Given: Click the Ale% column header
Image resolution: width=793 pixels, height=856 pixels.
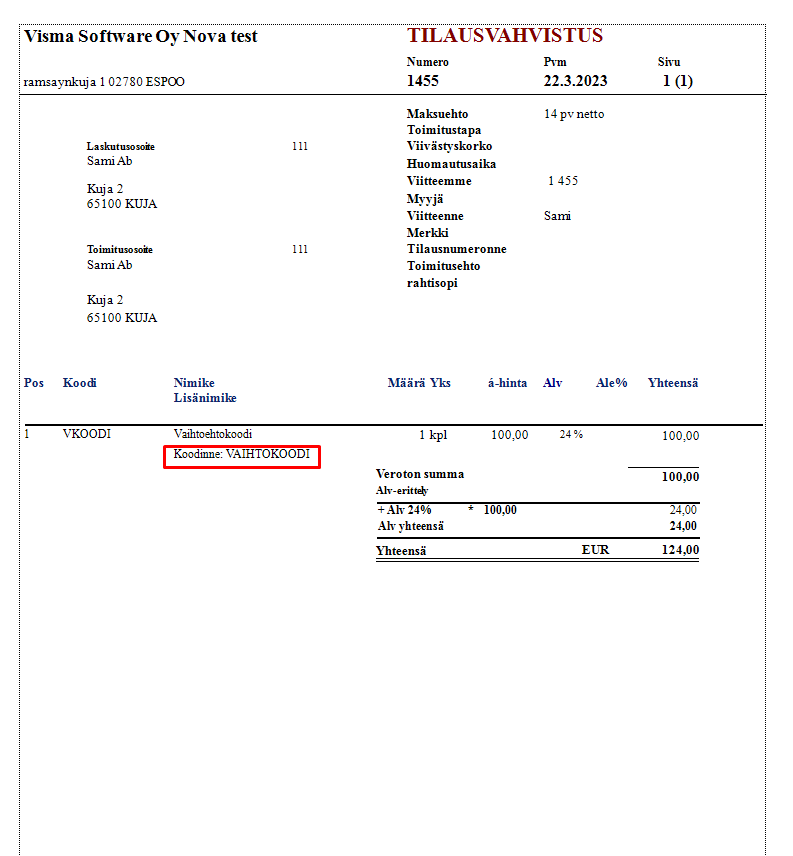Looking at the screenshot, I should click(611, 383).
